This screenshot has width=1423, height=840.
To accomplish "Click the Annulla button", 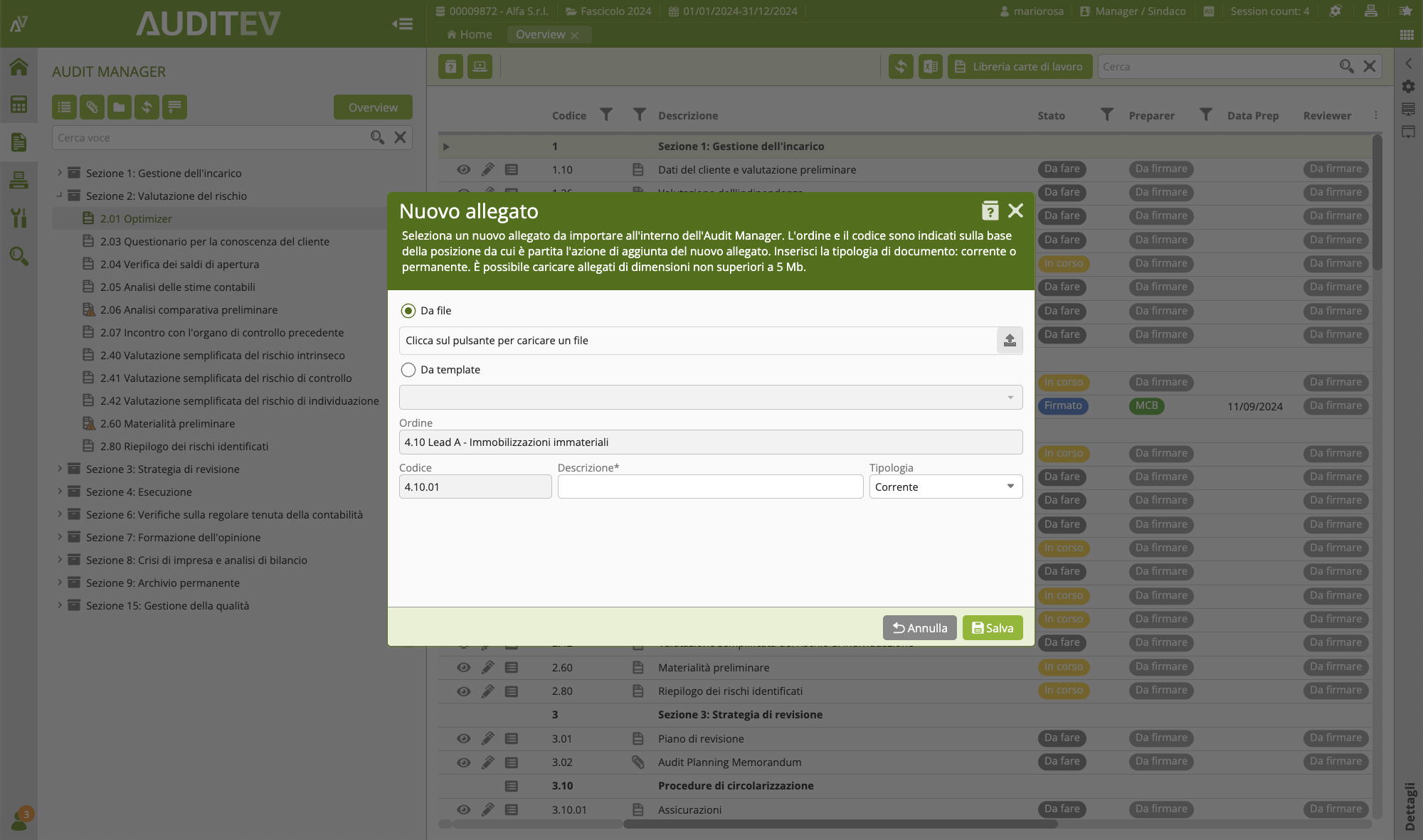I will [919, 627].
